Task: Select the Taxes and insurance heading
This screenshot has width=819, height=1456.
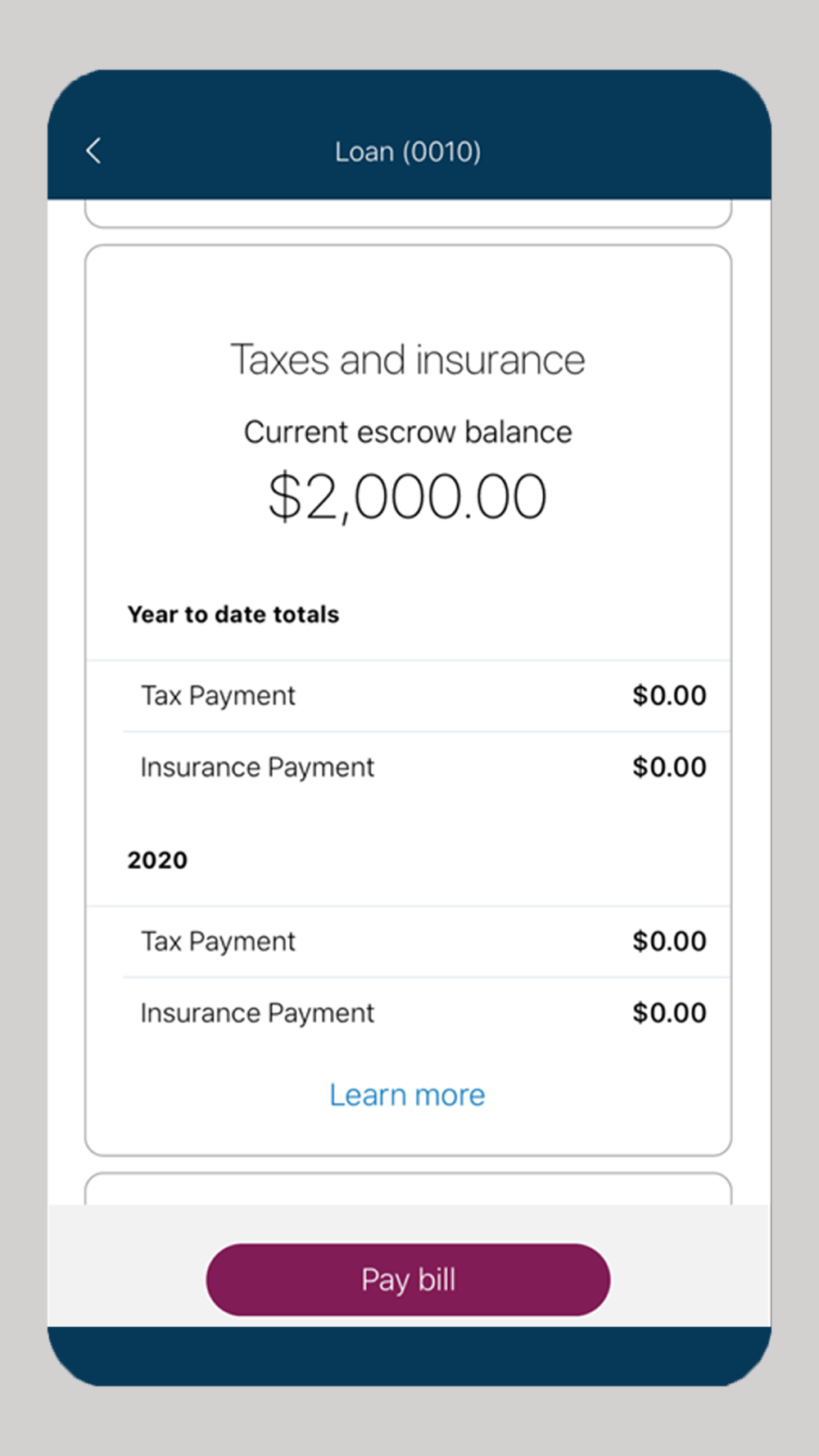Action: pyautogui.click(x=408, y=359)
